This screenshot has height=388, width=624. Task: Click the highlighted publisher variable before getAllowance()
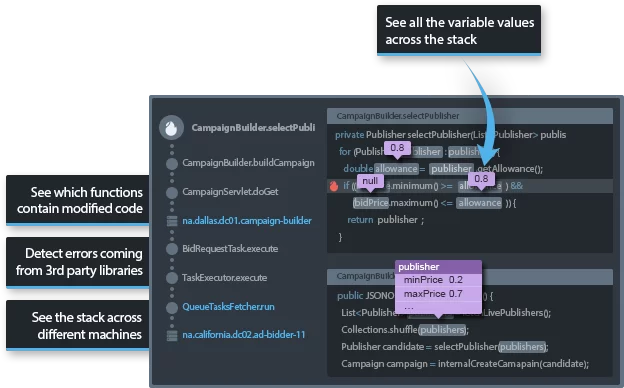(452, 169)
